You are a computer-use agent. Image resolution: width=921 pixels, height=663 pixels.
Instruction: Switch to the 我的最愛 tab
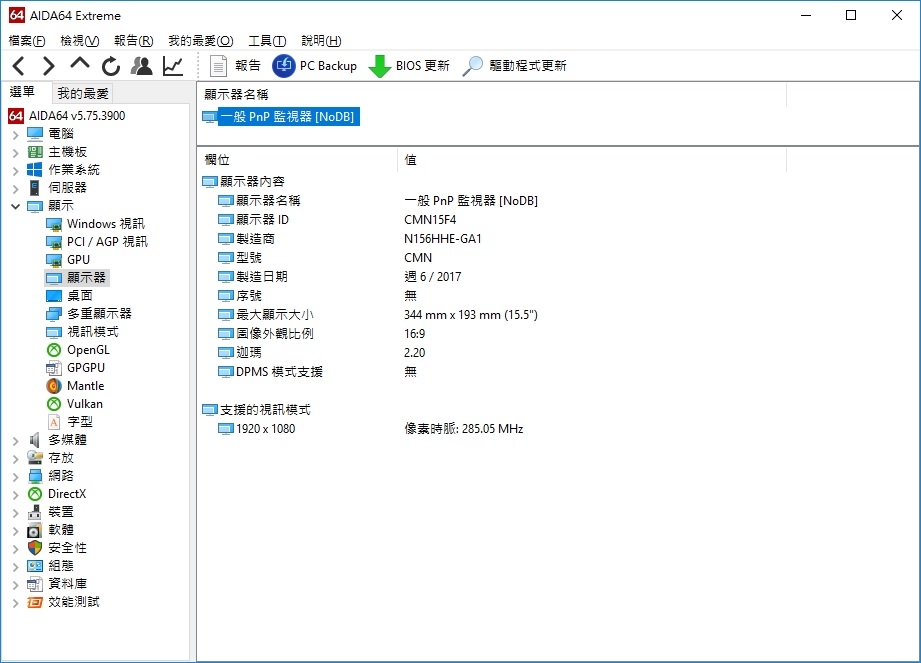83,93
